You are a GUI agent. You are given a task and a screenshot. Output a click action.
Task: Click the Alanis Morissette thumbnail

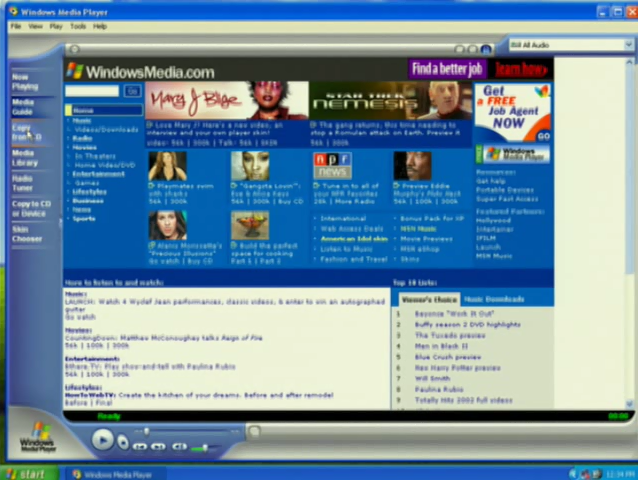pyautogui.click(x=168, y=225)
